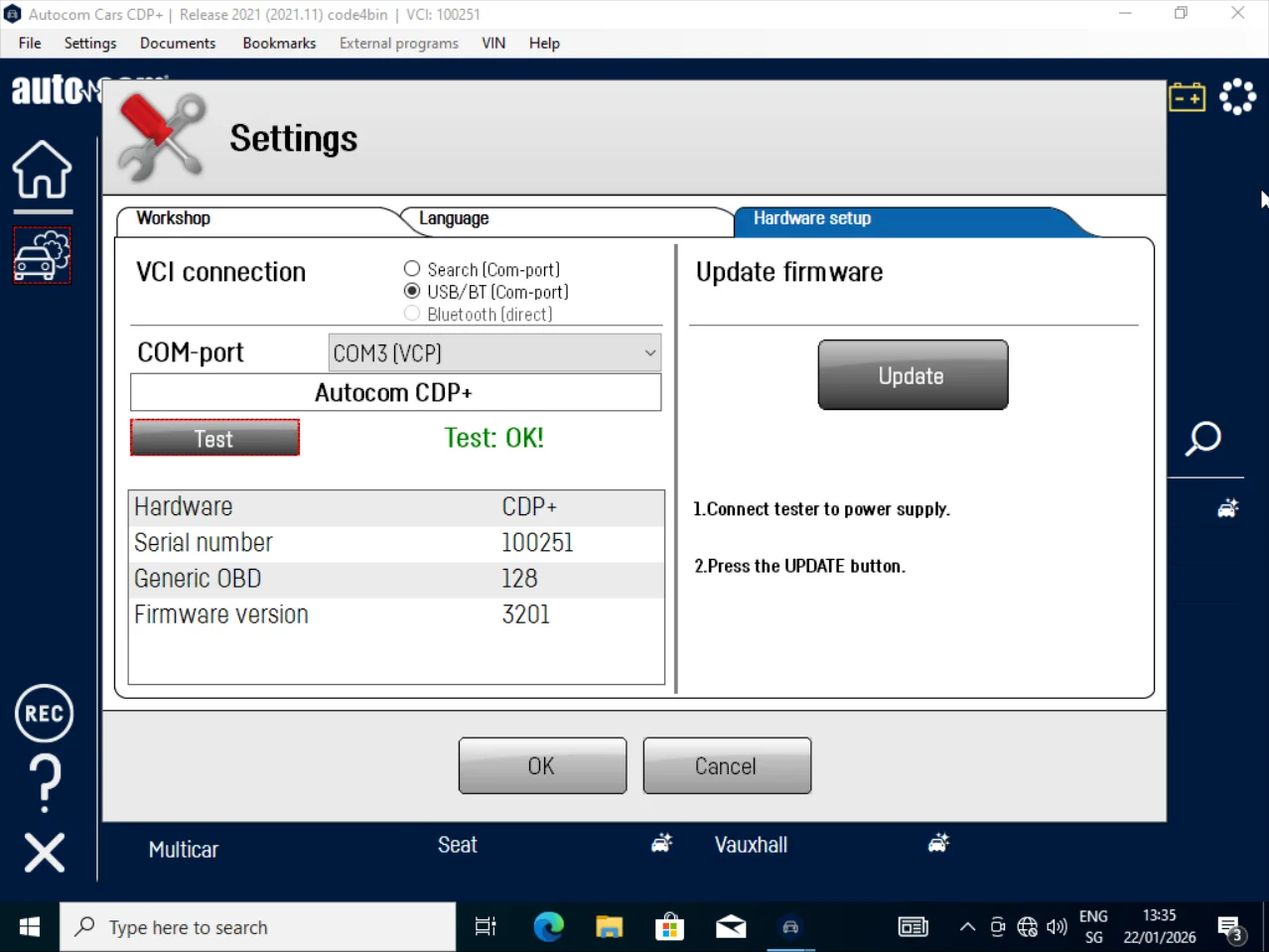
Task: Click Autocom app icon on taskbar
Action: click(791, 927)
